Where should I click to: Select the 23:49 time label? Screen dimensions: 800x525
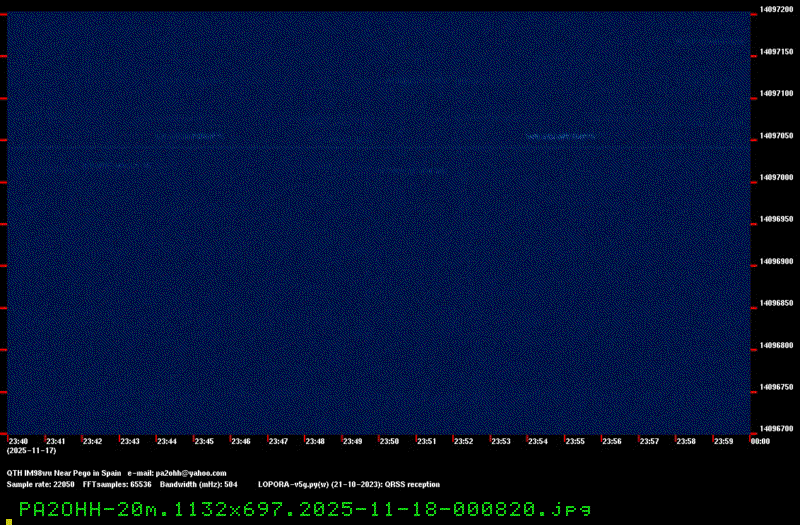pyautogui.click(x=353, y=441)
